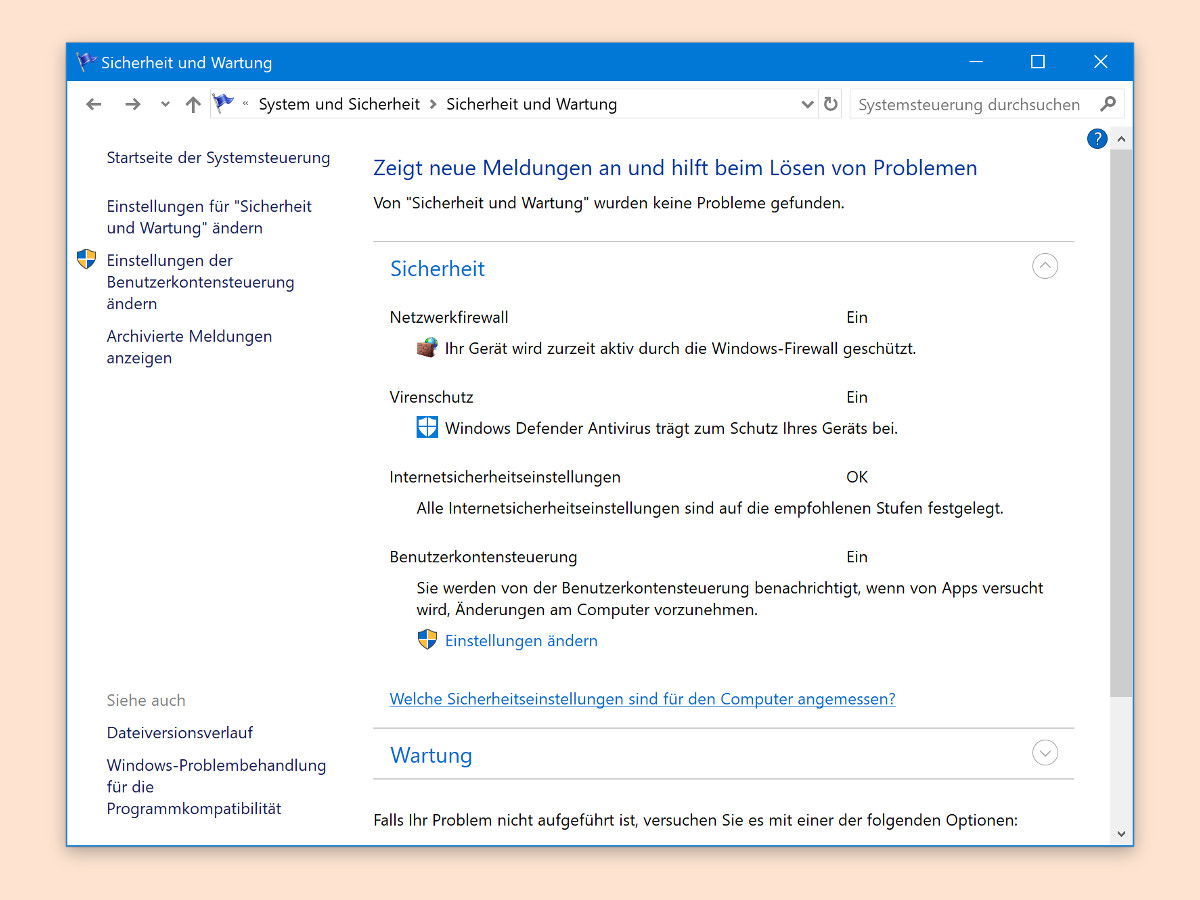Image resolution: width=1200 pixels, height=900 pixels.
Task: Click the UAC shield icon in the sidebar
Action: (87, 260)
